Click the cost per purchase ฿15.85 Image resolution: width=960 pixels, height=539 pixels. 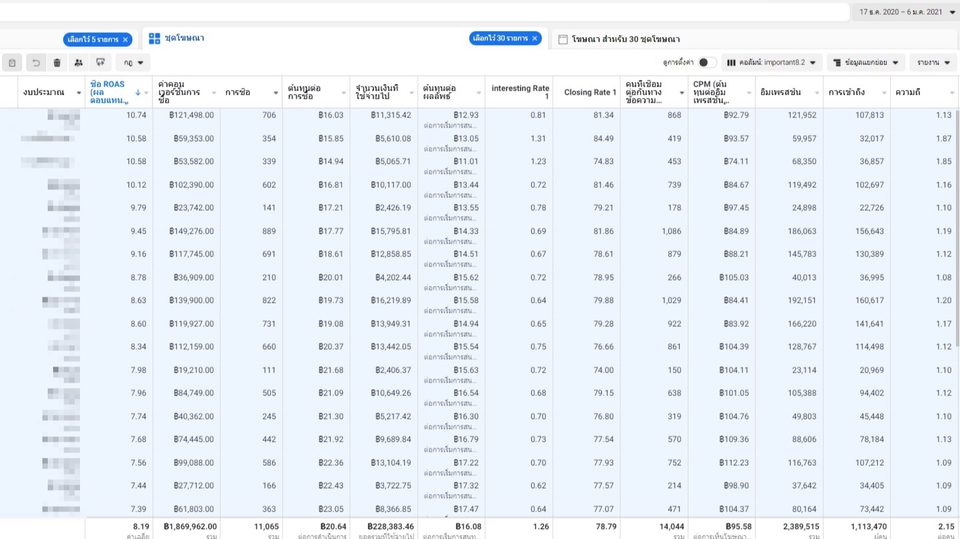coord(331,138)
